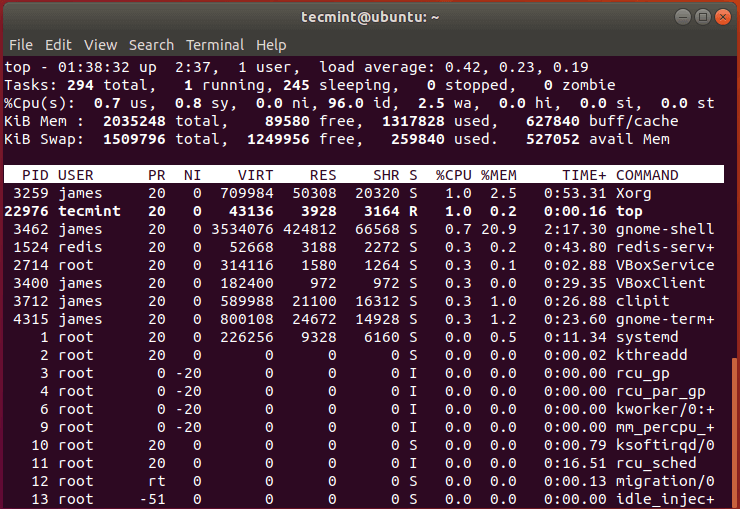Open the Search menu

pyautogui.click(x=151, y=45)
